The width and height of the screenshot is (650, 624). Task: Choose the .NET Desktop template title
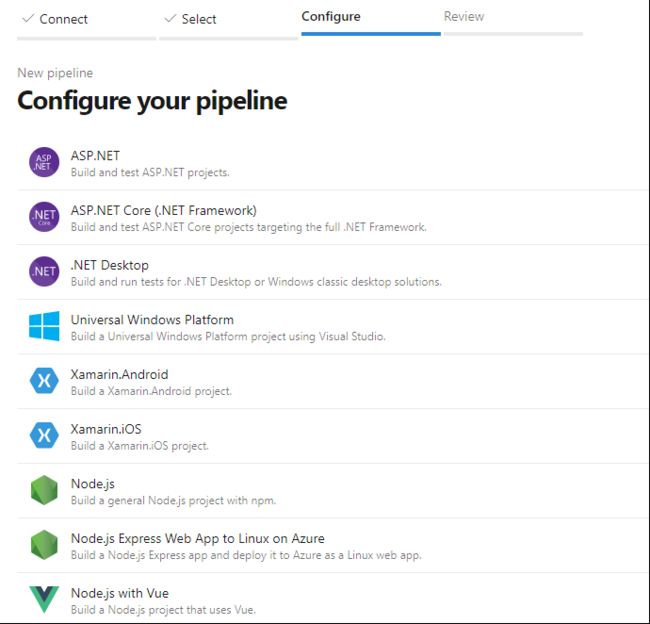point(110,265)
